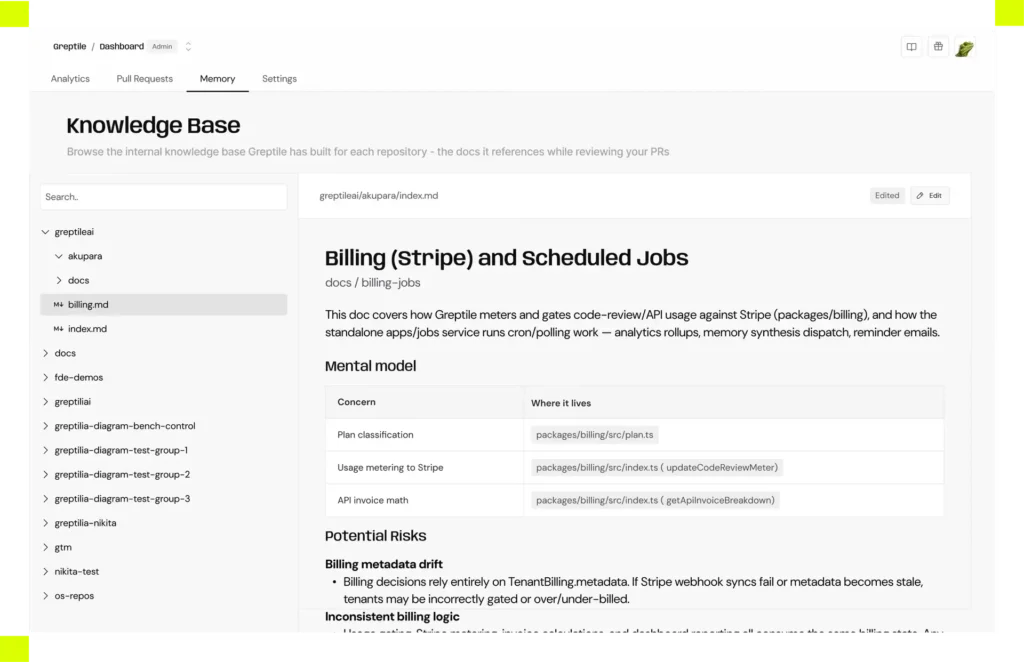Click the greptileai/akupara/index.md file path
Viewport: 1024px width, 662px height.
tap(379, 196)
